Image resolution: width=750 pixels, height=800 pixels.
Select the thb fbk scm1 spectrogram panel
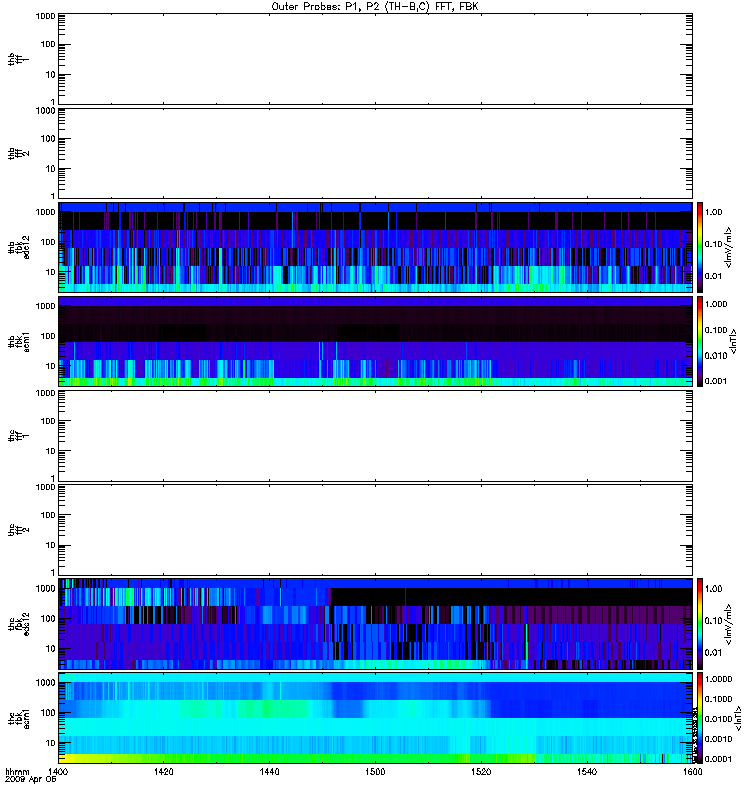(x=376, y=341)
